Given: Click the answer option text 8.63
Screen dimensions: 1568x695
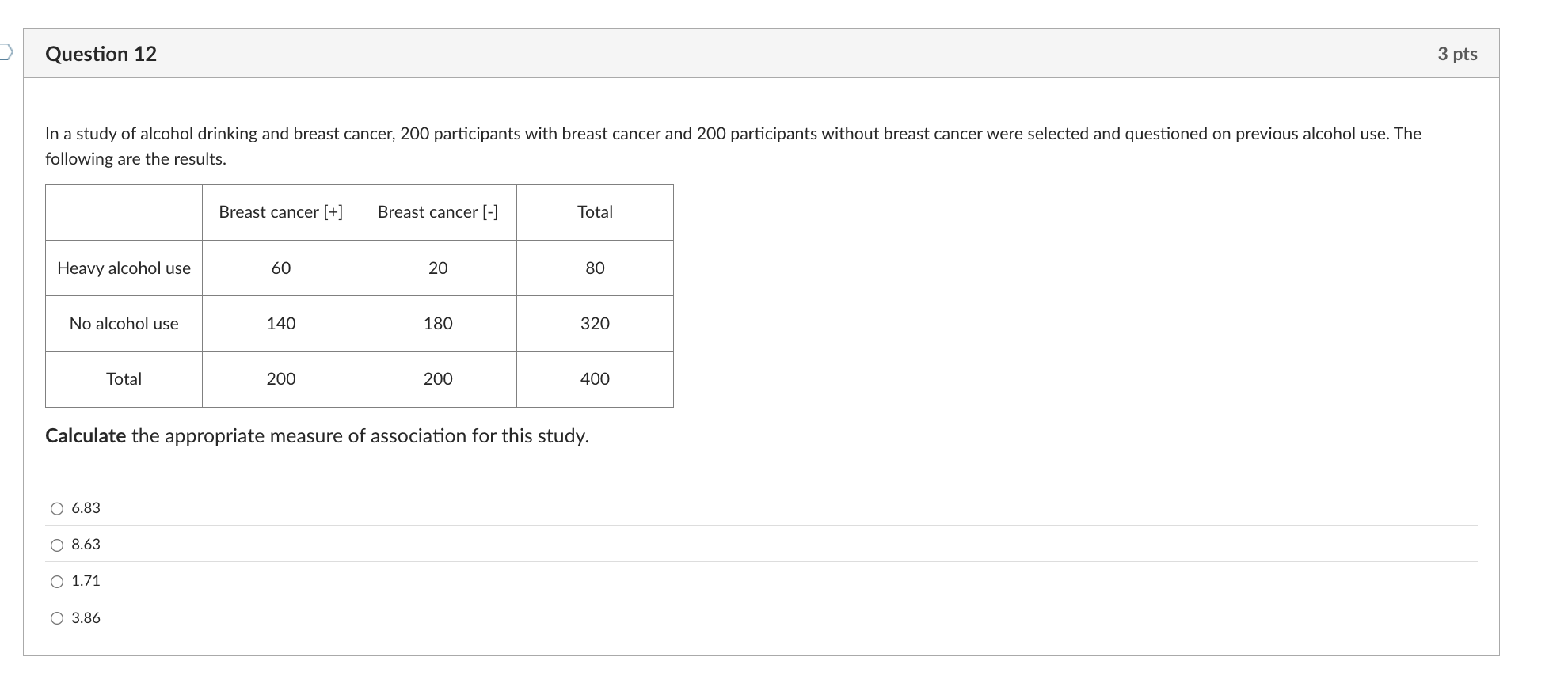Looking at the screenshot, I should pyautogui.click(x=86, y=544).
